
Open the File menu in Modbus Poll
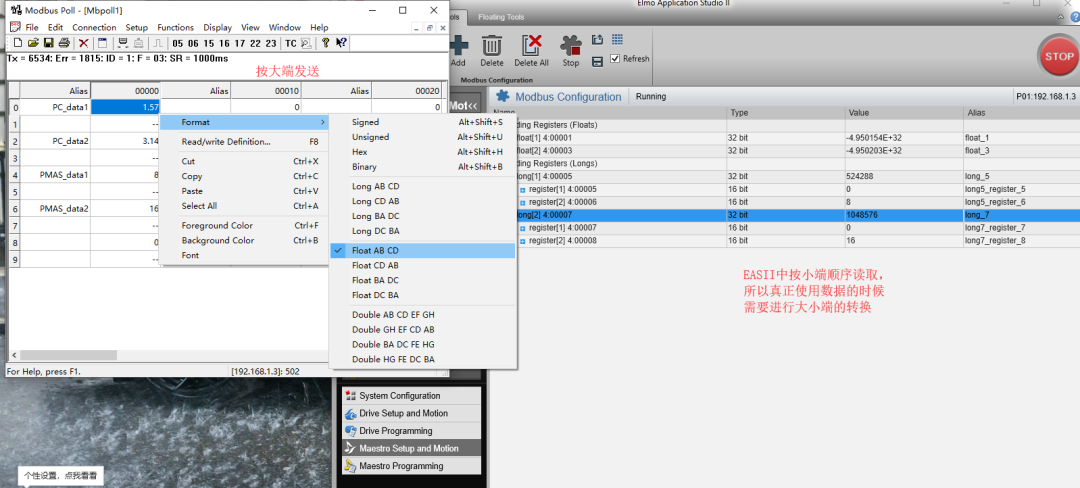(32, 28)
